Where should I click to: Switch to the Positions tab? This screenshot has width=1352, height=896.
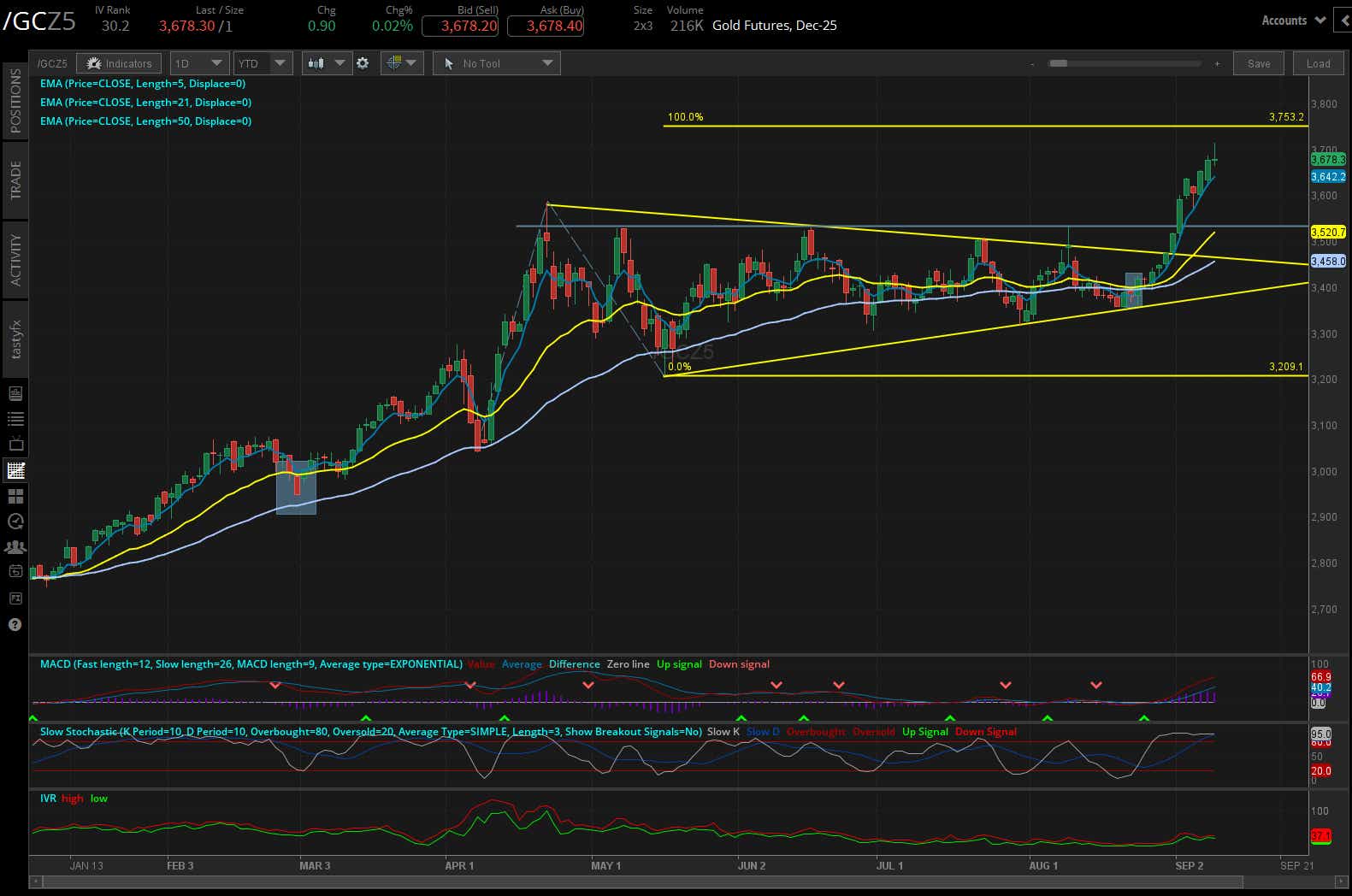coord(15,100)
